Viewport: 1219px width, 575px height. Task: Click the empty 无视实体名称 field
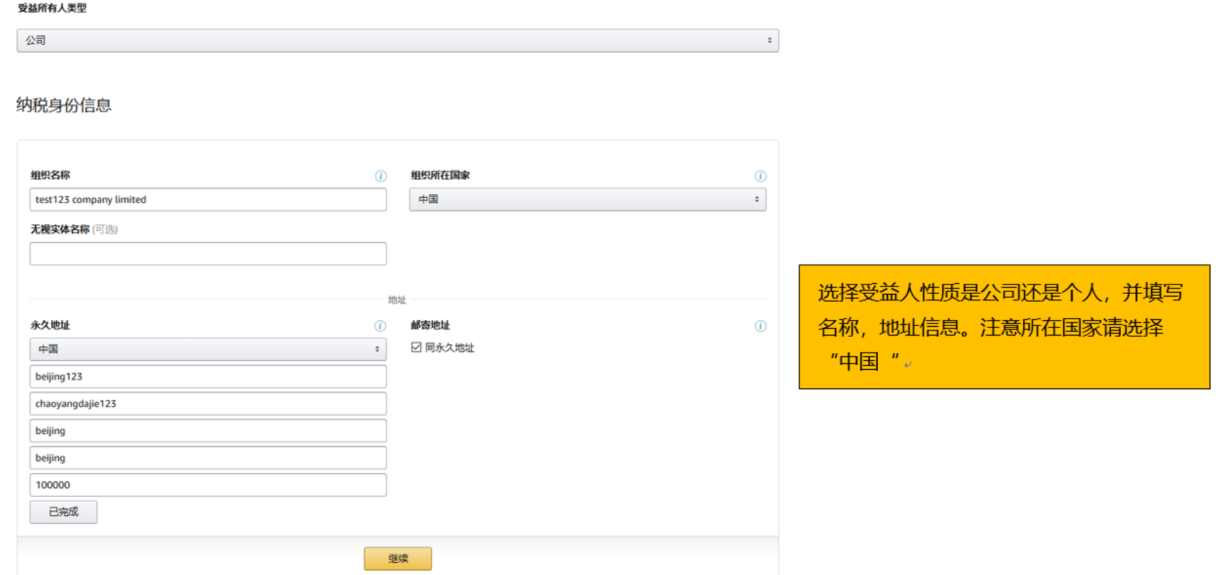[208, 253]
